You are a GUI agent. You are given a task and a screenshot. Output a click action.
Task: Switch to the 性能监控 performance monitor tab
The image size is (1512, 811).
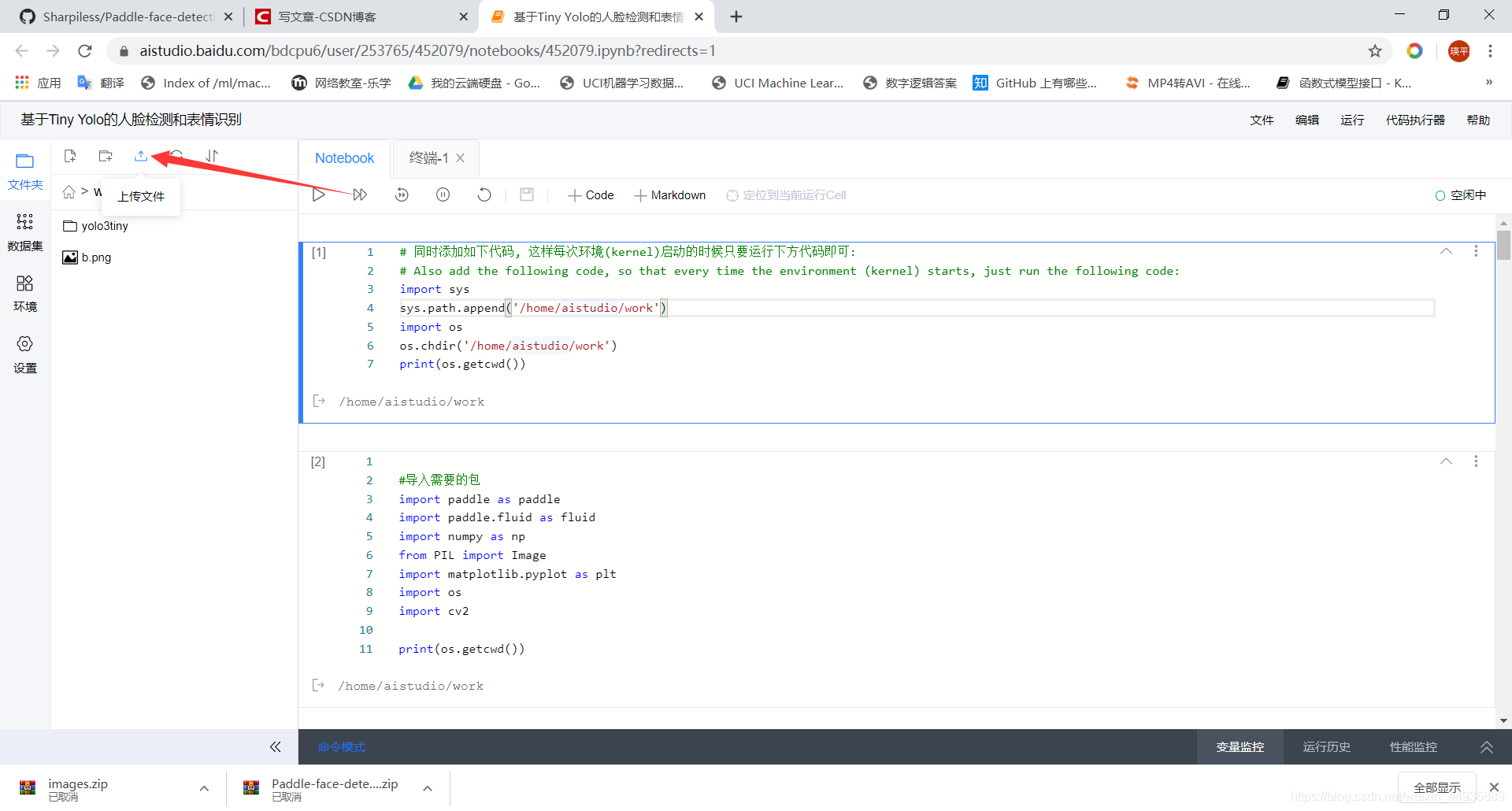click(x=1414, y=746)
